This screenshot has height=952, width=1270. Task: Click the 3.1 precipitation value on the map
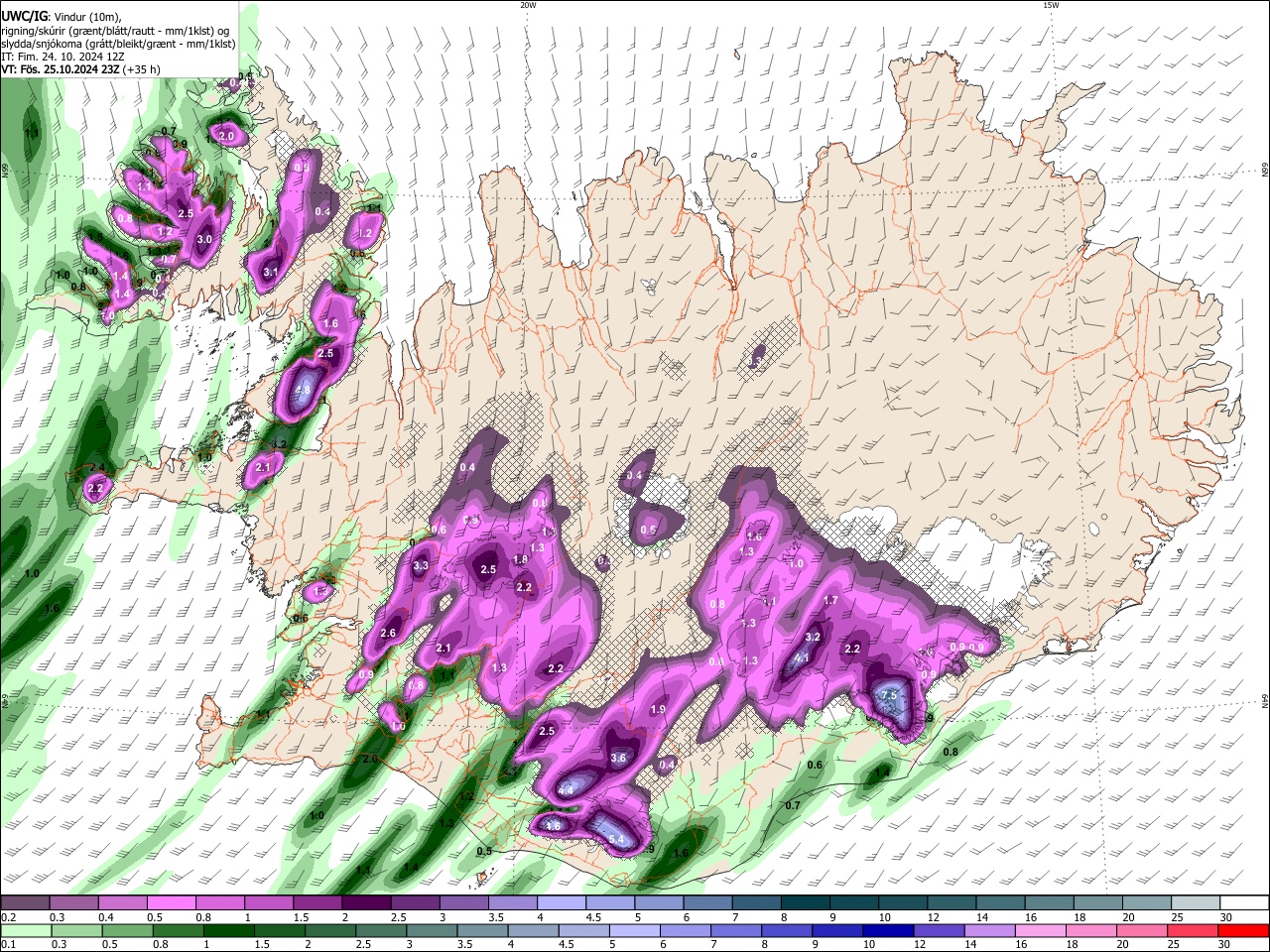point(270,272)
